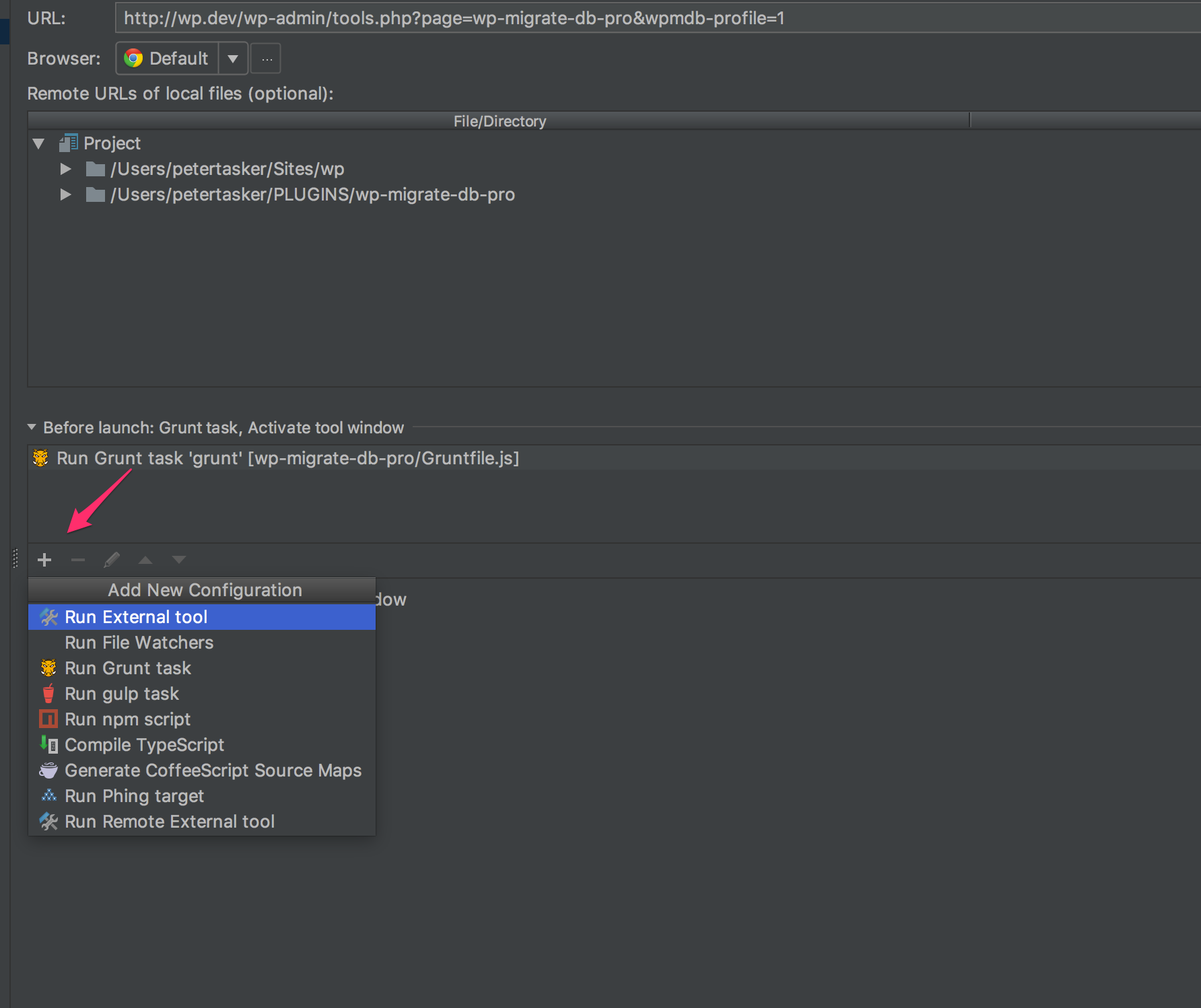The height and width of the screenshot is (1008, 1201).
Task: Collapse the Project tree node
Action: click(x=38, y=143)
